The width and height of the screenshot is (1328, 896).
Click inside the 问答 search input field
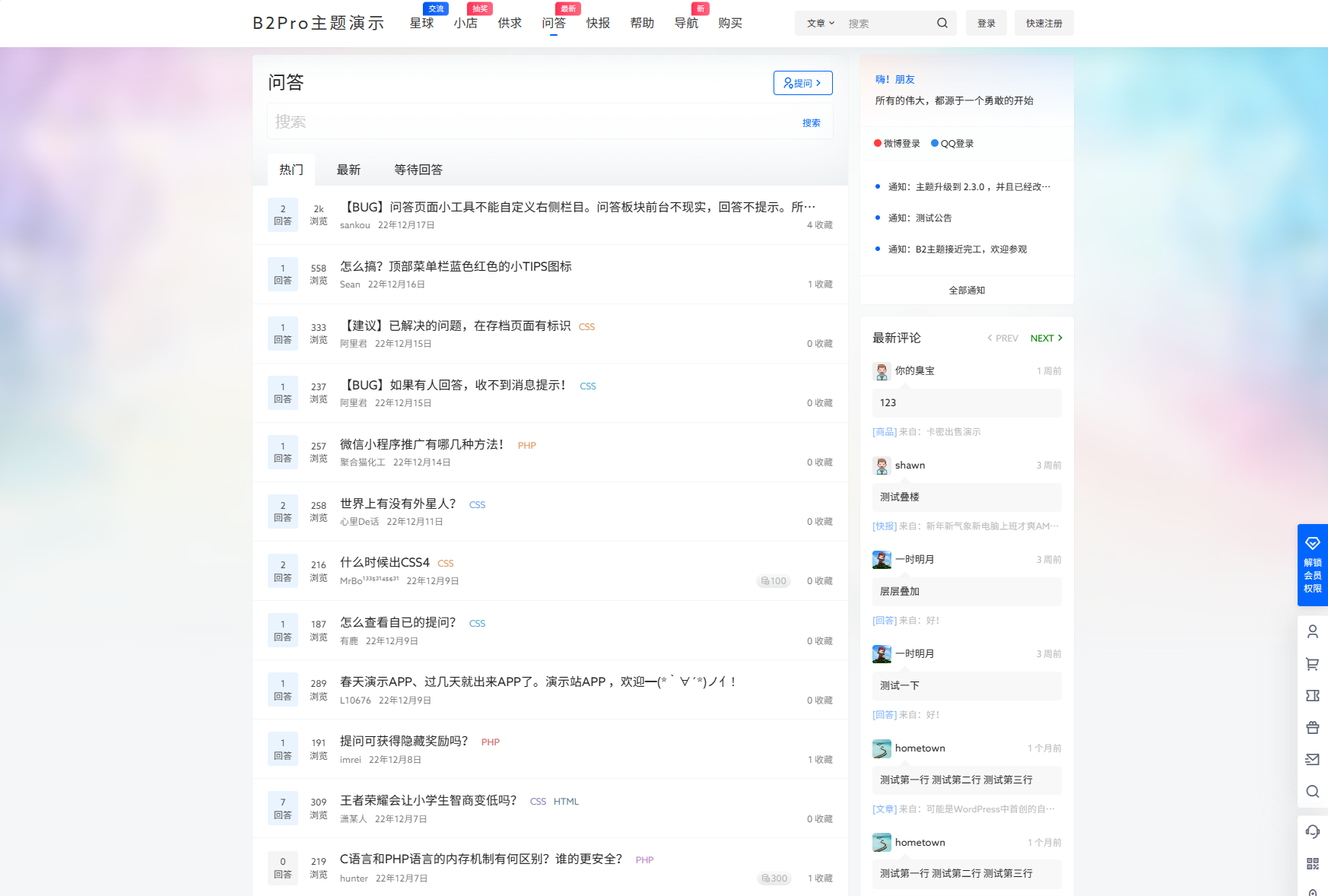pyautogui.click(x=494, y=122)
